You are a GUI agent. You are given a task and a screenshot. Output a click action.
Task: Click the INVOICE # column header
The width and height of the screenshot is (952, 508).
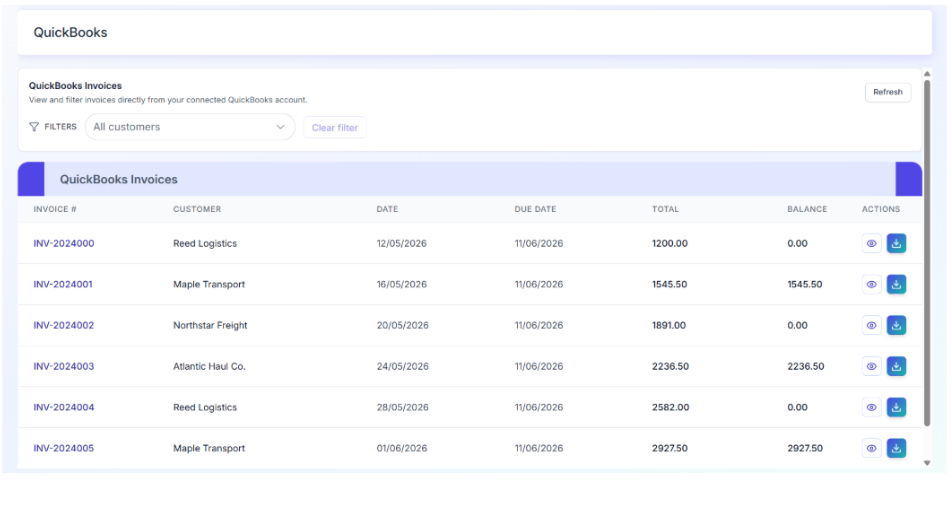point(55,209)
